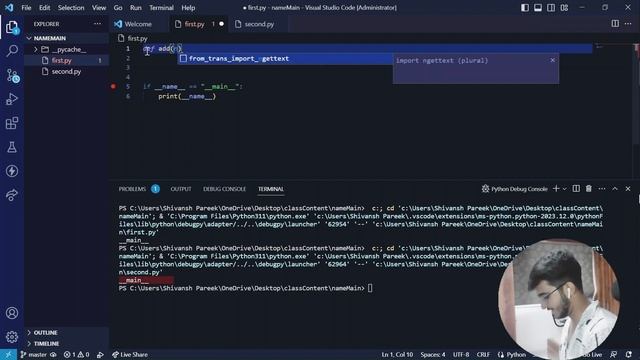Toggle the breakpoint on line 5
This screenshot has height=360, width=640.
tap(113, 87)
